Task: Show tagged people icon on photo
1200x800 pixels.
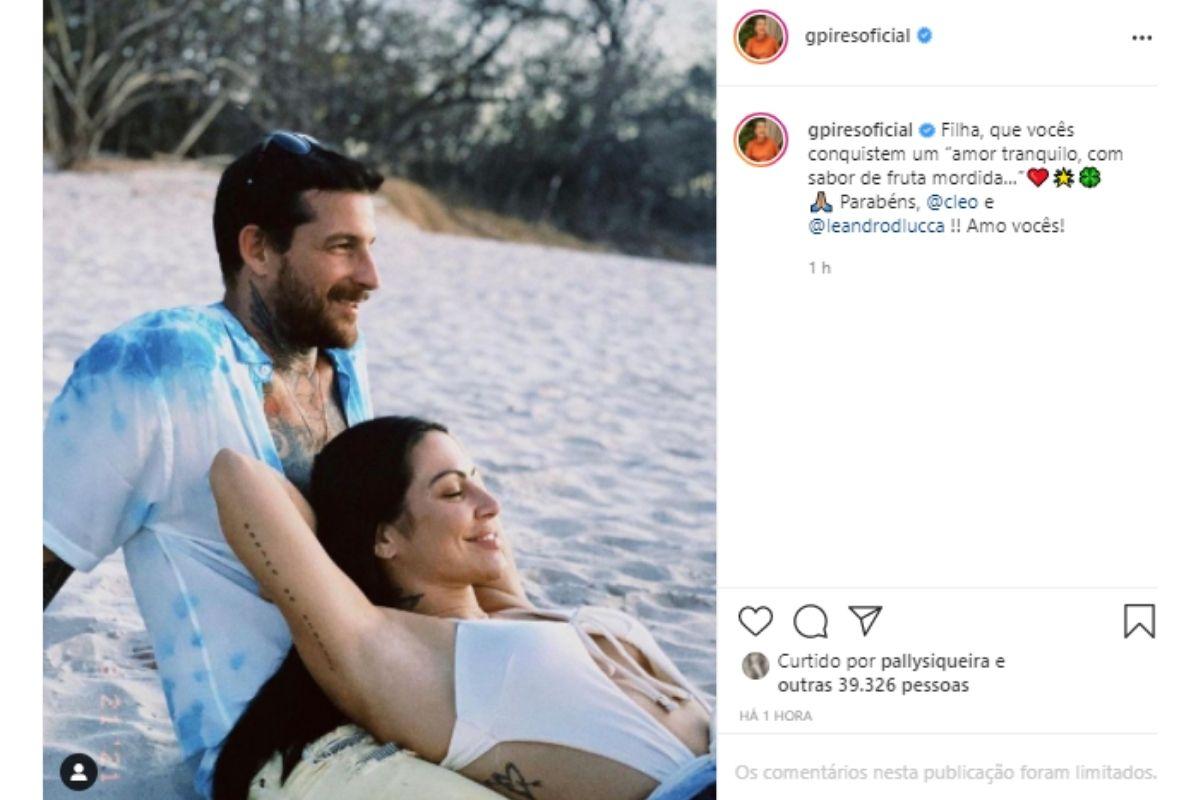Action: click(x=79, y=771)
